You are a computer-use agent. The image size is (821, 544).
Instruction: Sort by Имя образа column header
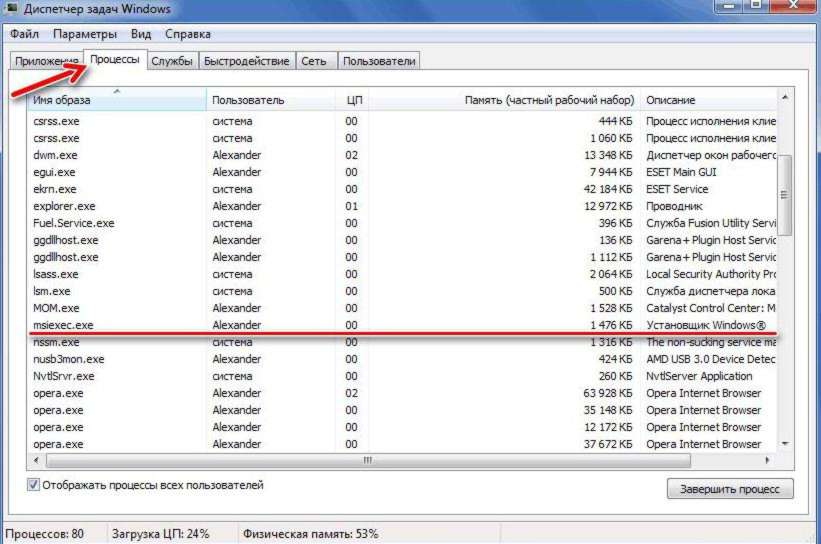[x=117, y=99]
